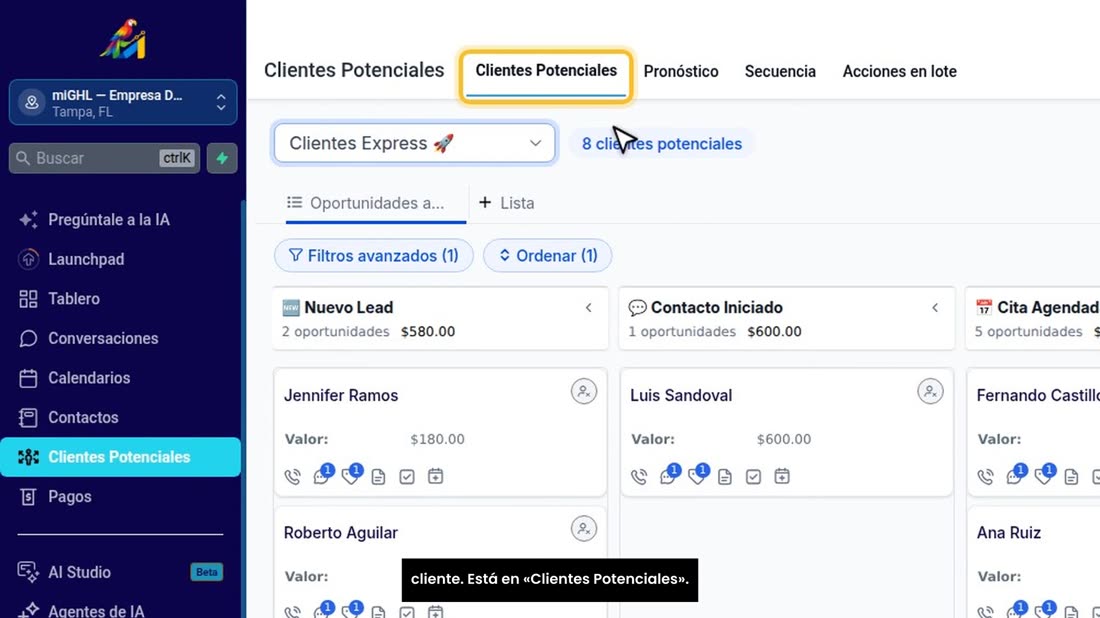Open Roberto Aguilar opportunity card
Image resolution: width=1100 pixels, height=618 pixels.
coord(440,563)
